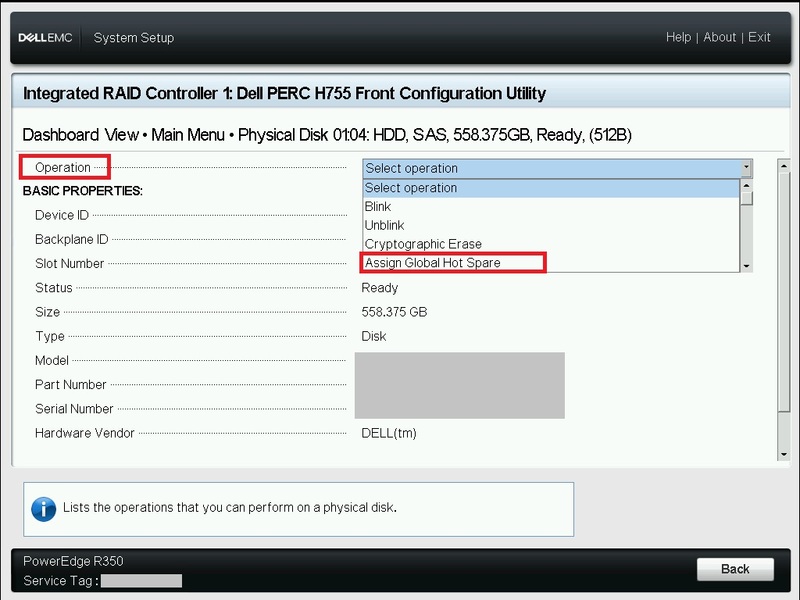Click the Type label
The width and height of the screenshot is (800, 600).
[x=49, y=336]
